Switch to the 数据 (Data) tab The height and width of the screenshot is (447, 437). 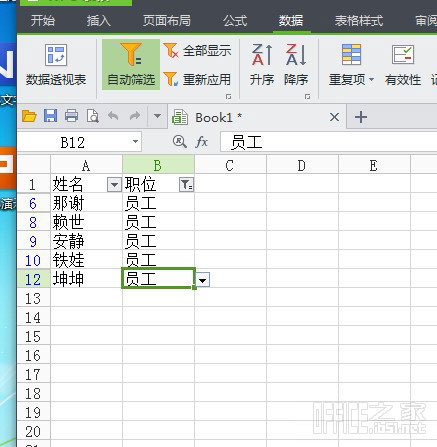pos(291,21)
